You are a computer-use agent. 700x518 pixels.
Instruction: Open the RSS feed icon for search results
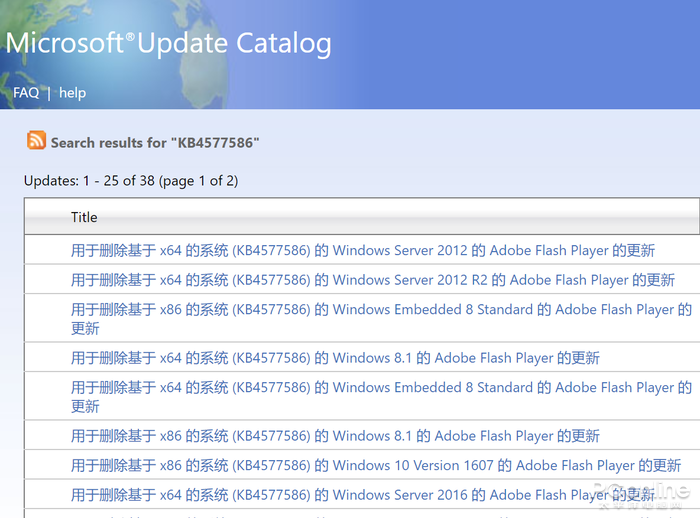click(x=36, y=141)
